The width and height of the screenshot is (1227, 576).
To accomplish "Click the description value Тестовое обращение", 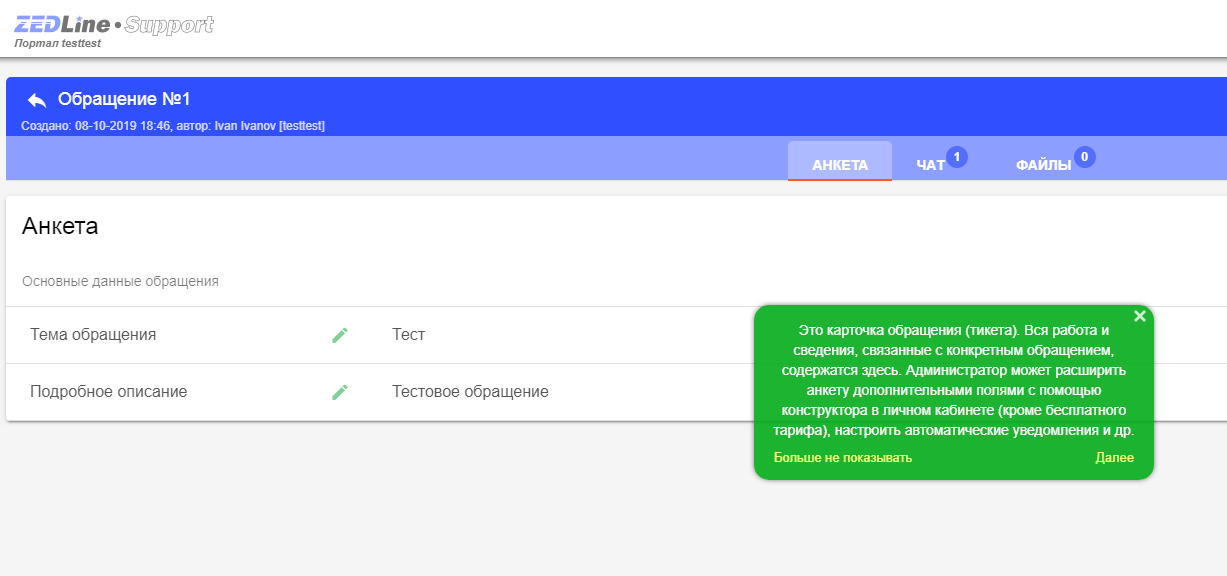I will pyautogui.click(x=468, y=391).
